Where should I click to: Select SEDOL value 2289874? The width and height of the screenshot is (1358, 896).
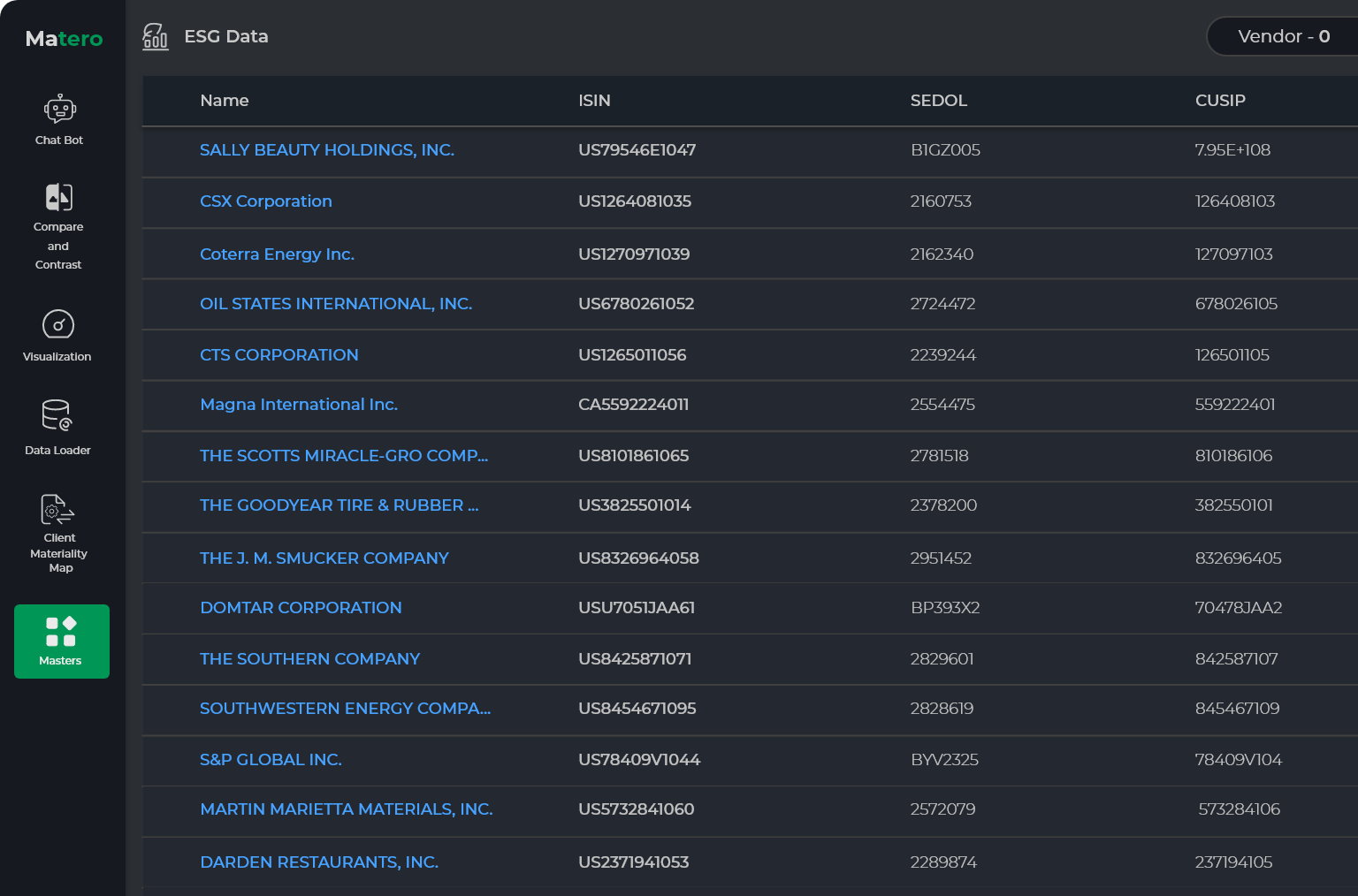pos(943,862)
